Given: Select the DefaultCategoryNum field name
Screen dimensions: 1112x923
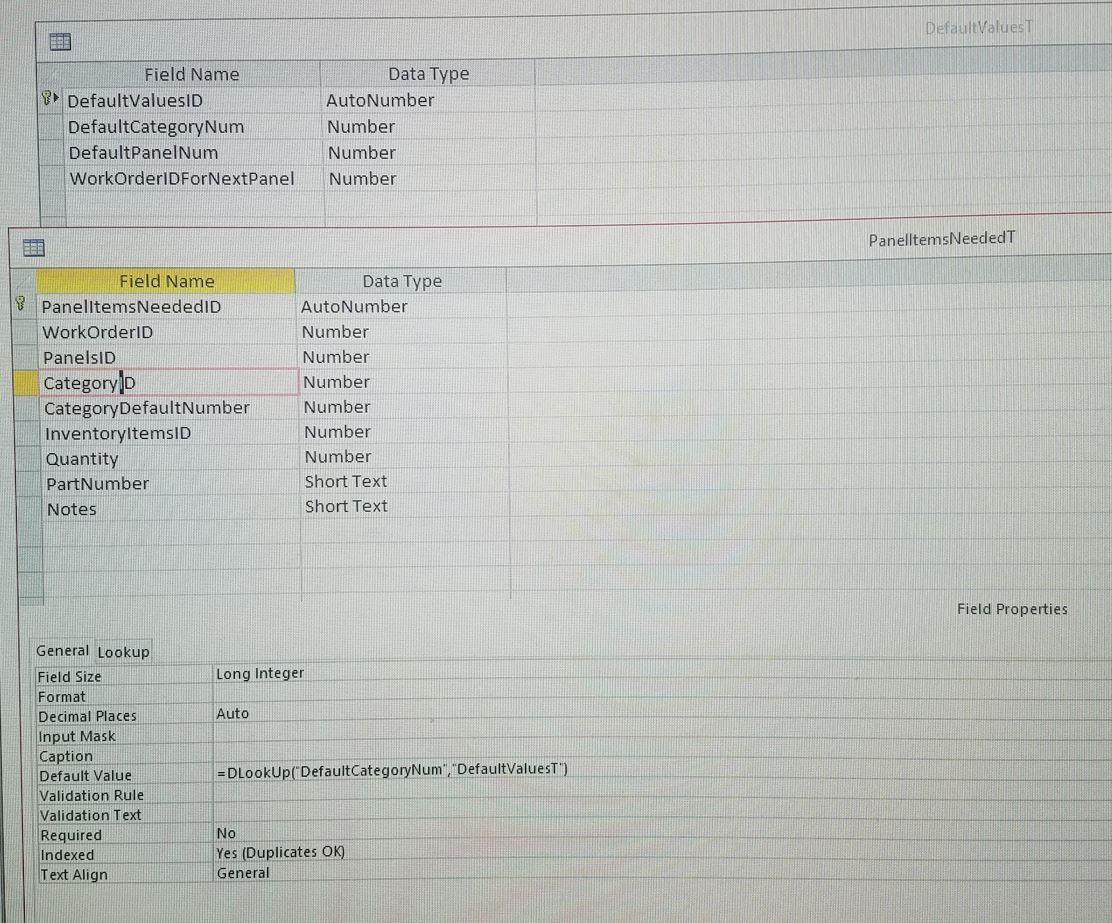Looking at the screenshot, I should 156,127.
